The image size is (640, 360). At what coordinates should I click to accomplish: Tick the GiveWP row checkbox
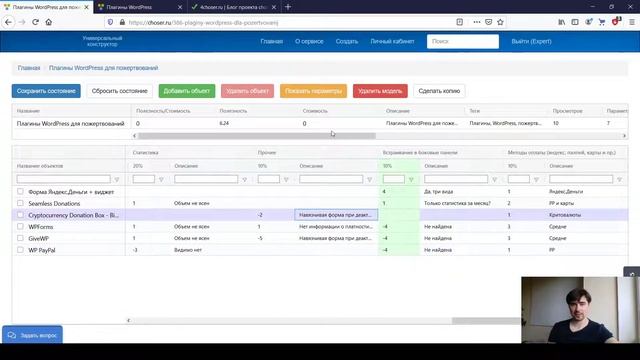click(x=20, y=238)
